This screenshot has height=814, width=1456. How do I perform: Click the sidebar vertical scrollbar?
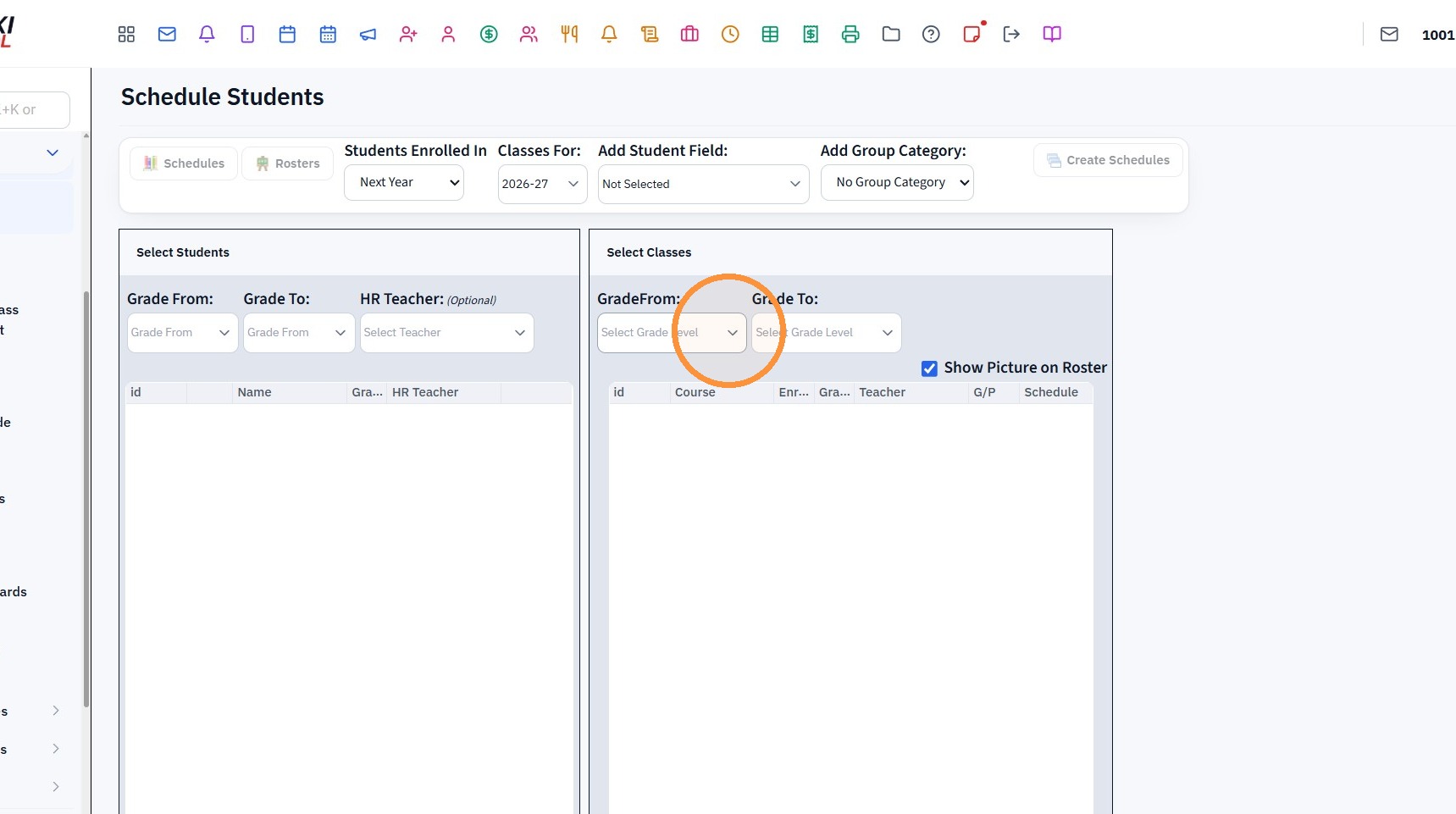[x=86, y=500]
